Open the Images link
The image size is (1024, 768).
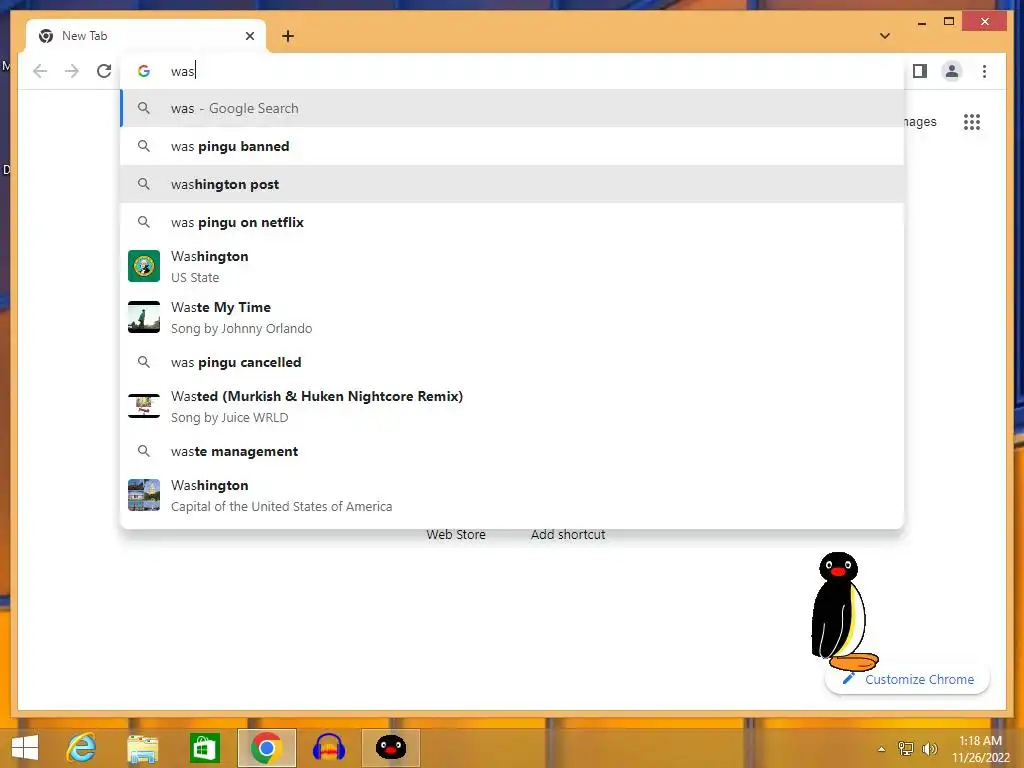tap(920, 122)
